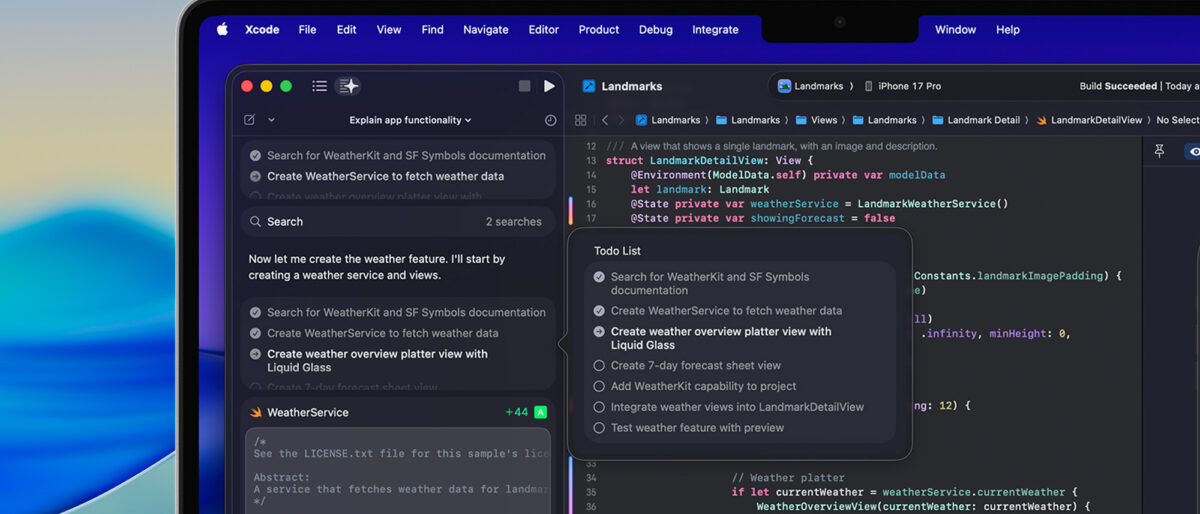Screen dimensions: 1200x514
Task: Open the Find menu
Action: (x=432, y=29)
